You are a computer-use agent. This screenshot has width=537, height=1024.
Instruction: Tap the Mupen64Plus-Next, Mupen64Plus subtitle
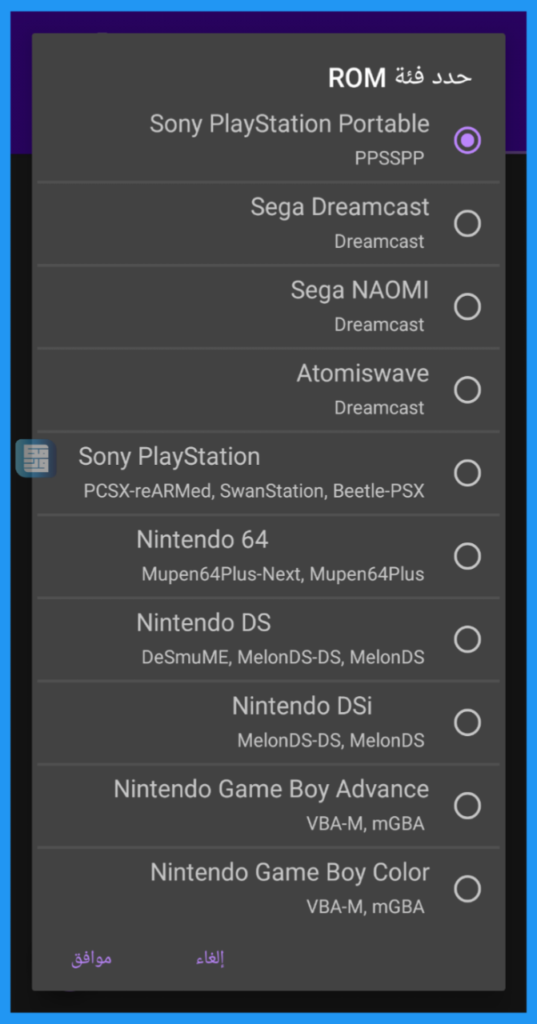pyautogui.click(x=283, y=574)
